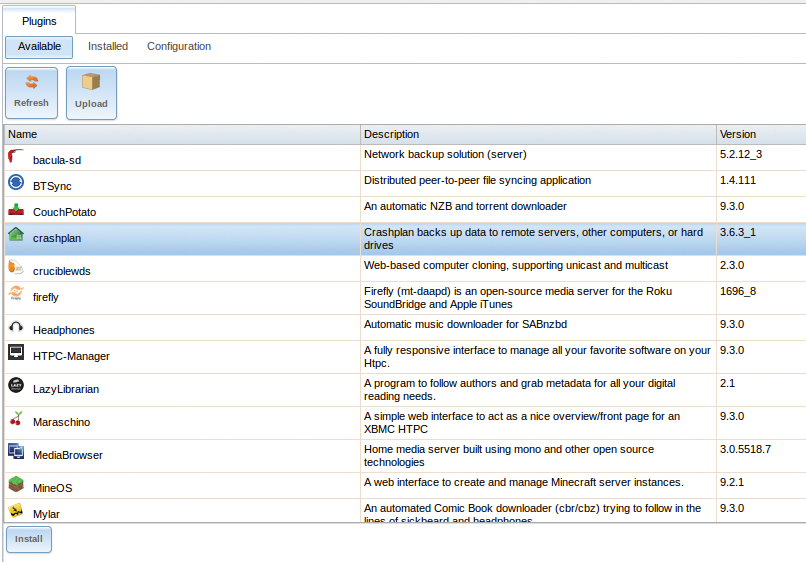Select the firefly plugin name
Viewport: 806px width, 562px height.
[46, 297]
